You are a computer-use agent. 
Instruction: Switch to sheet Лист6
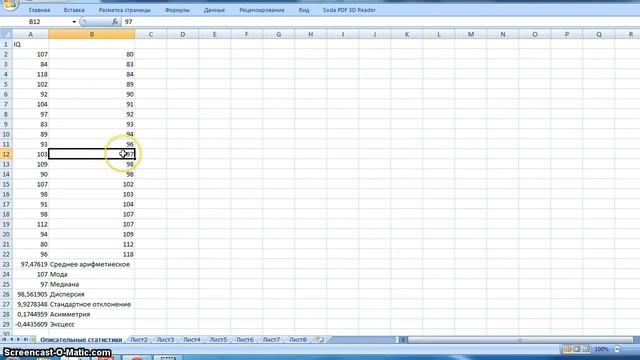[245, 340]
